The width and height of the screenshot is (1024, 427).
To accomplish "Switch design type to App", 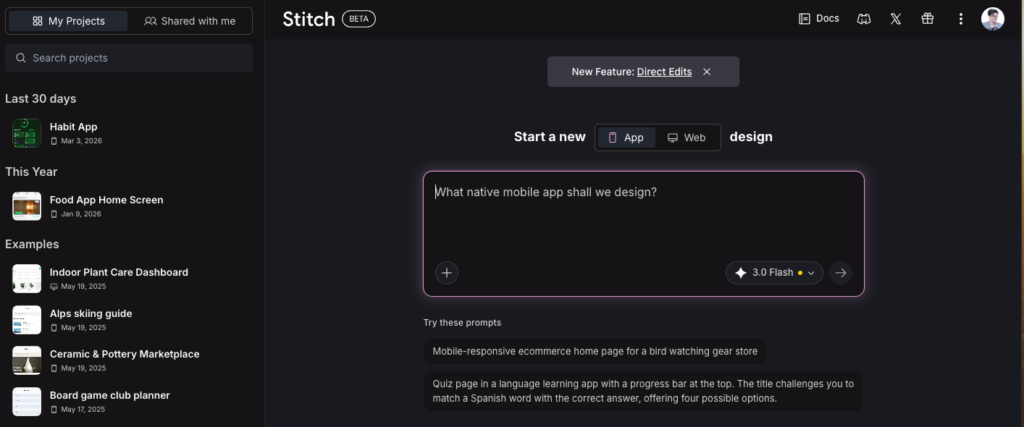I will pyautogui.click(x=626, y=137).
